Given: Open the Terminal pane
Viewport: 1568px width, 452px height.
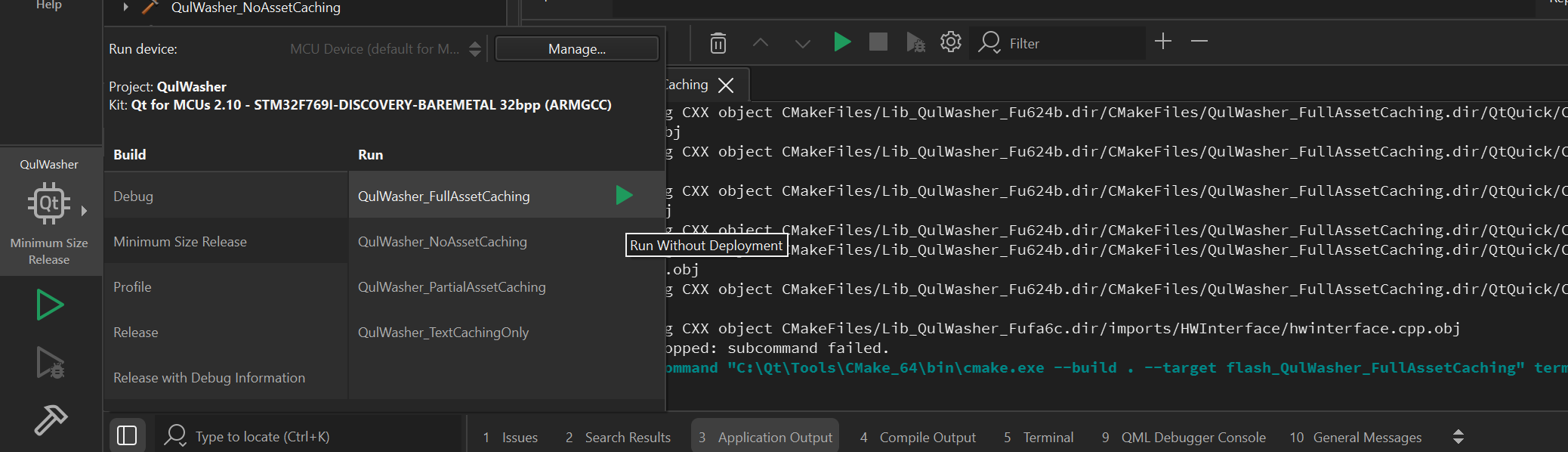Looking at the screenshot, I should coord(1039,437).
